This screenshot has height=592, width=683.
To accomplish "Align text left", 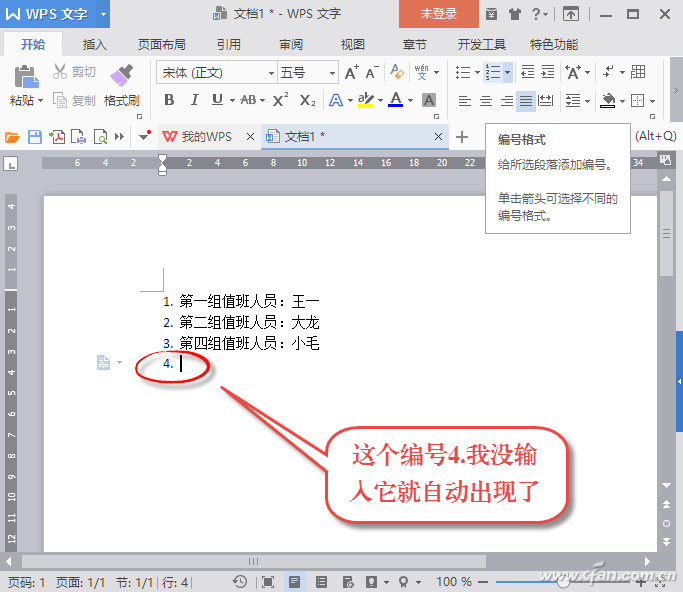I will 465,101.
